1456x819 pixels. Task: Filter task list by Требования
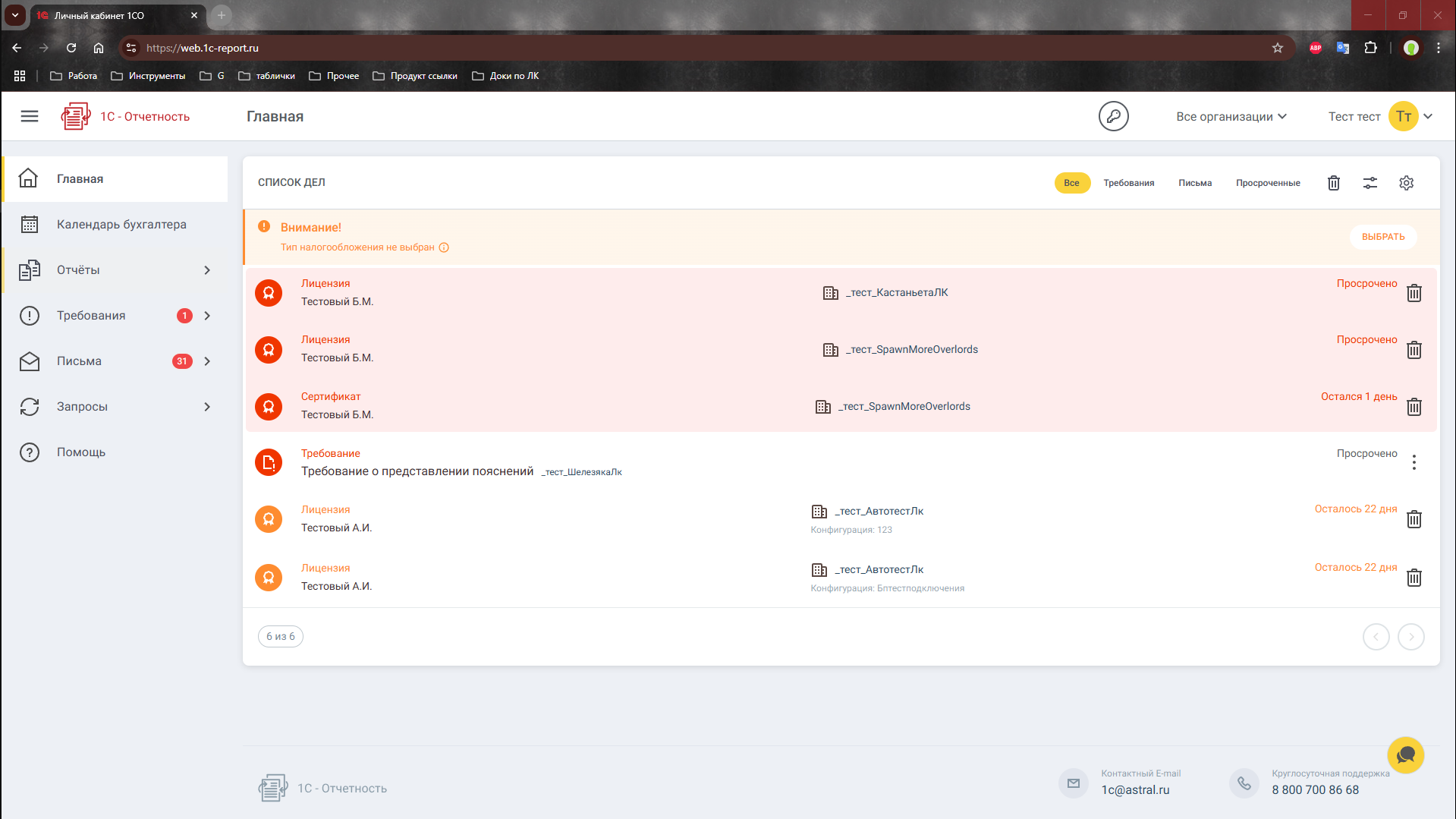click(x=1128, y=183)
